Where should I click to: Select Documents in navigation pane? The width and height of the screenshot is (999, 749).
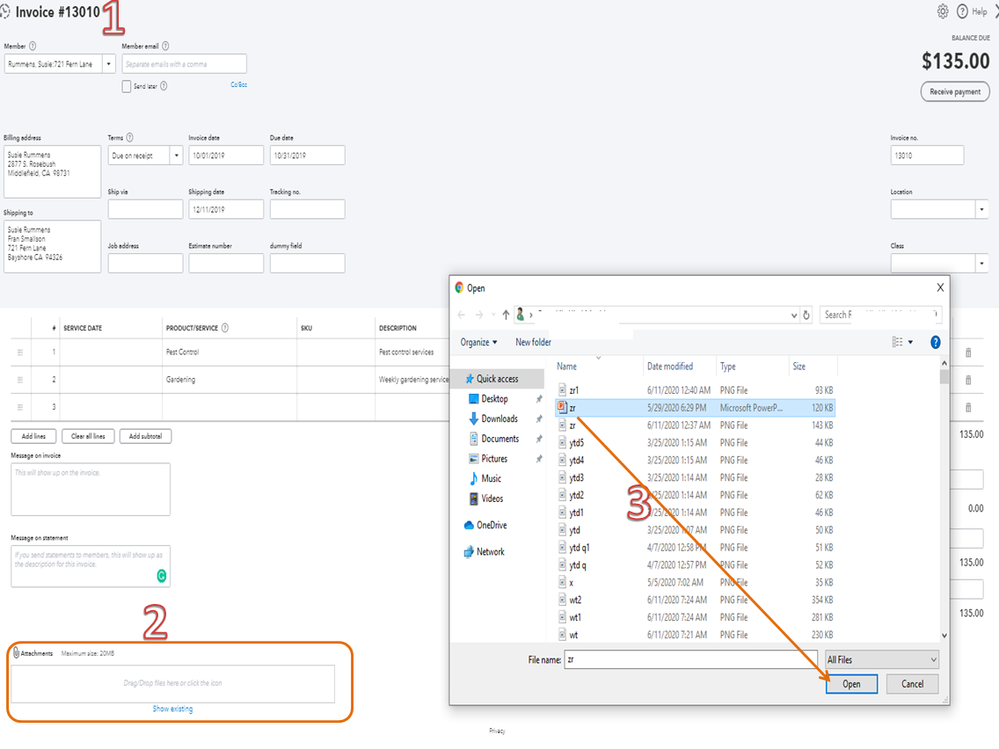tap(500, 439)
